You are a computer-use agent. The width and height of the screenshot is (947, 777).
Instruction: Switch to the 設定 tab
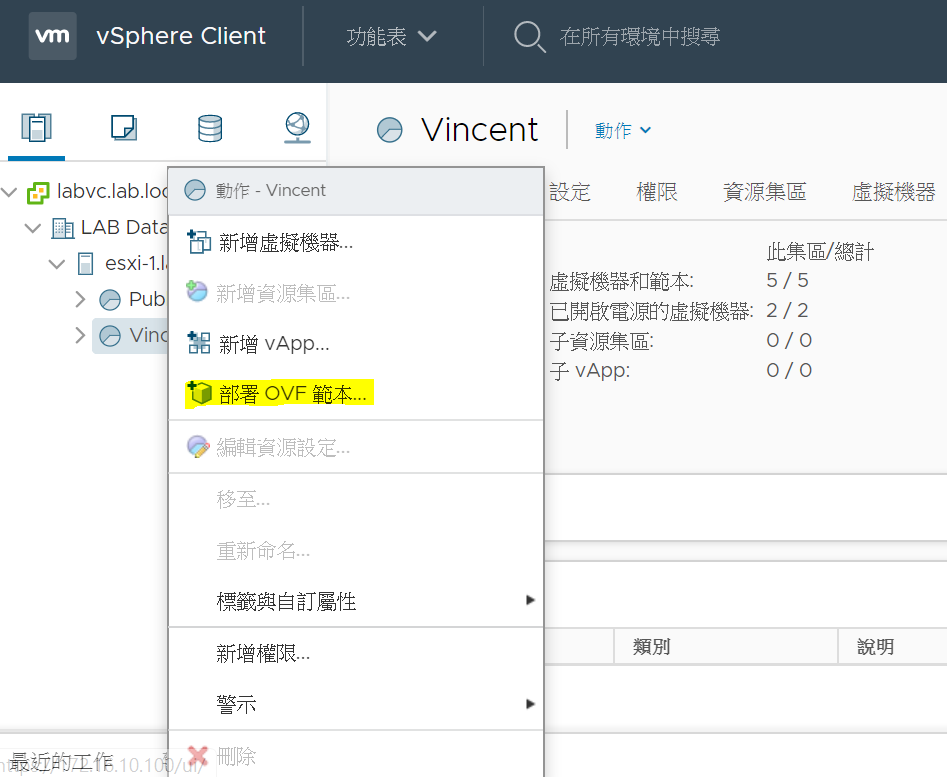tap(570, 192)
